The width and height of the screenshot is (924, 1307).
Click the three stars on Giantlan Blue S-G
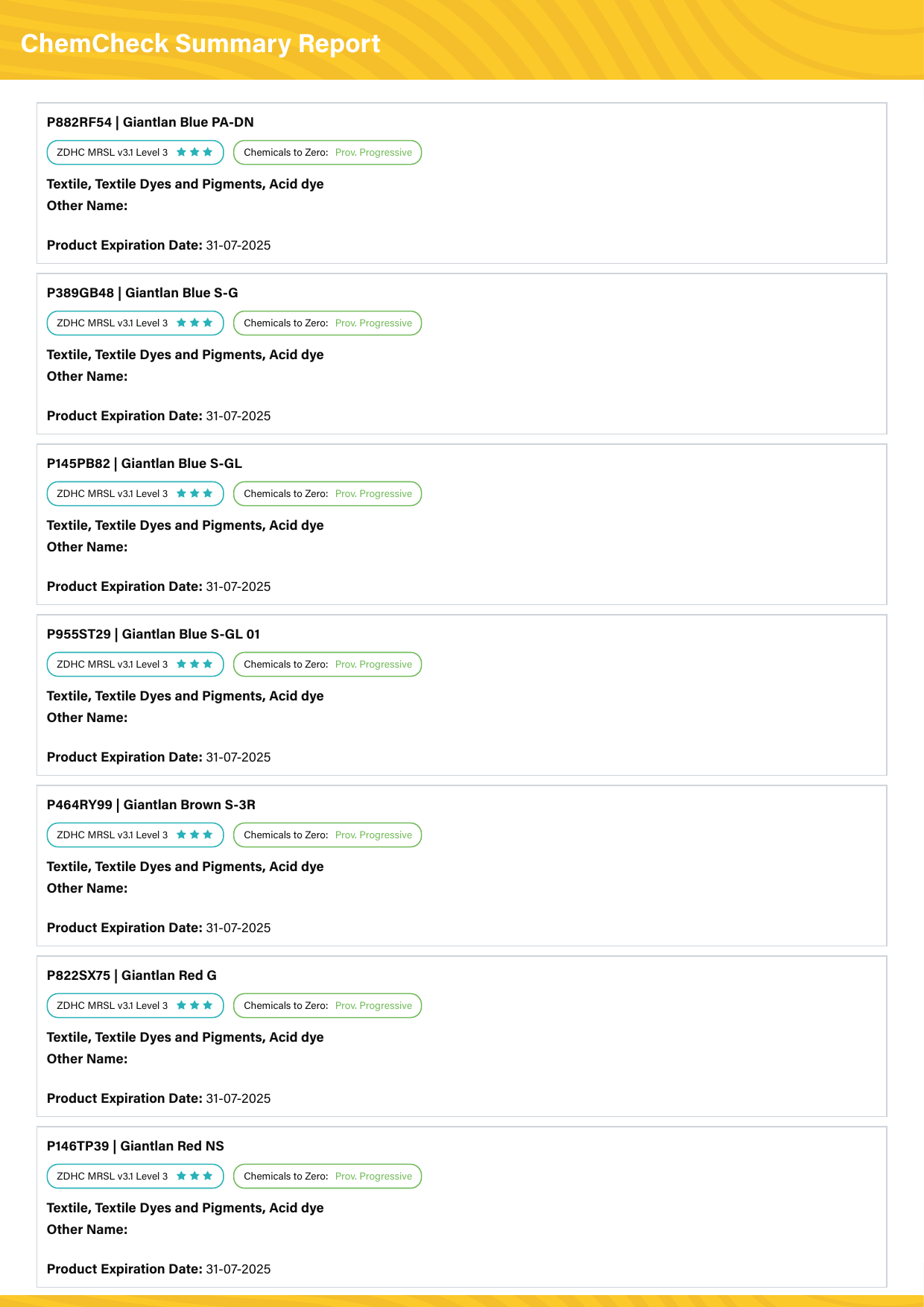coord(194,323)
